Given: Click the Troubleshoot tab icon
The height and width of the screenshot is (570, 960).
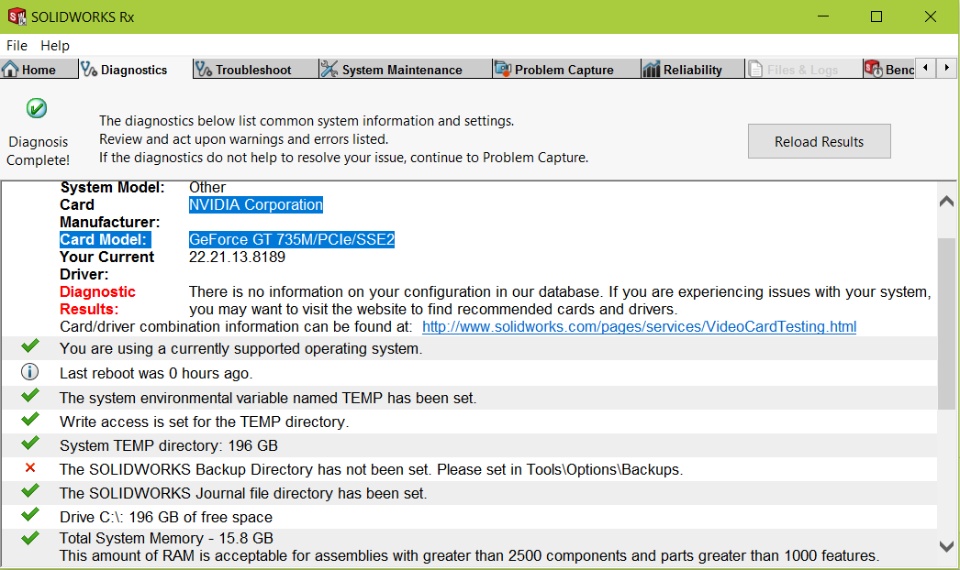Looking at the screenshot, I should (x=203, y=69).
